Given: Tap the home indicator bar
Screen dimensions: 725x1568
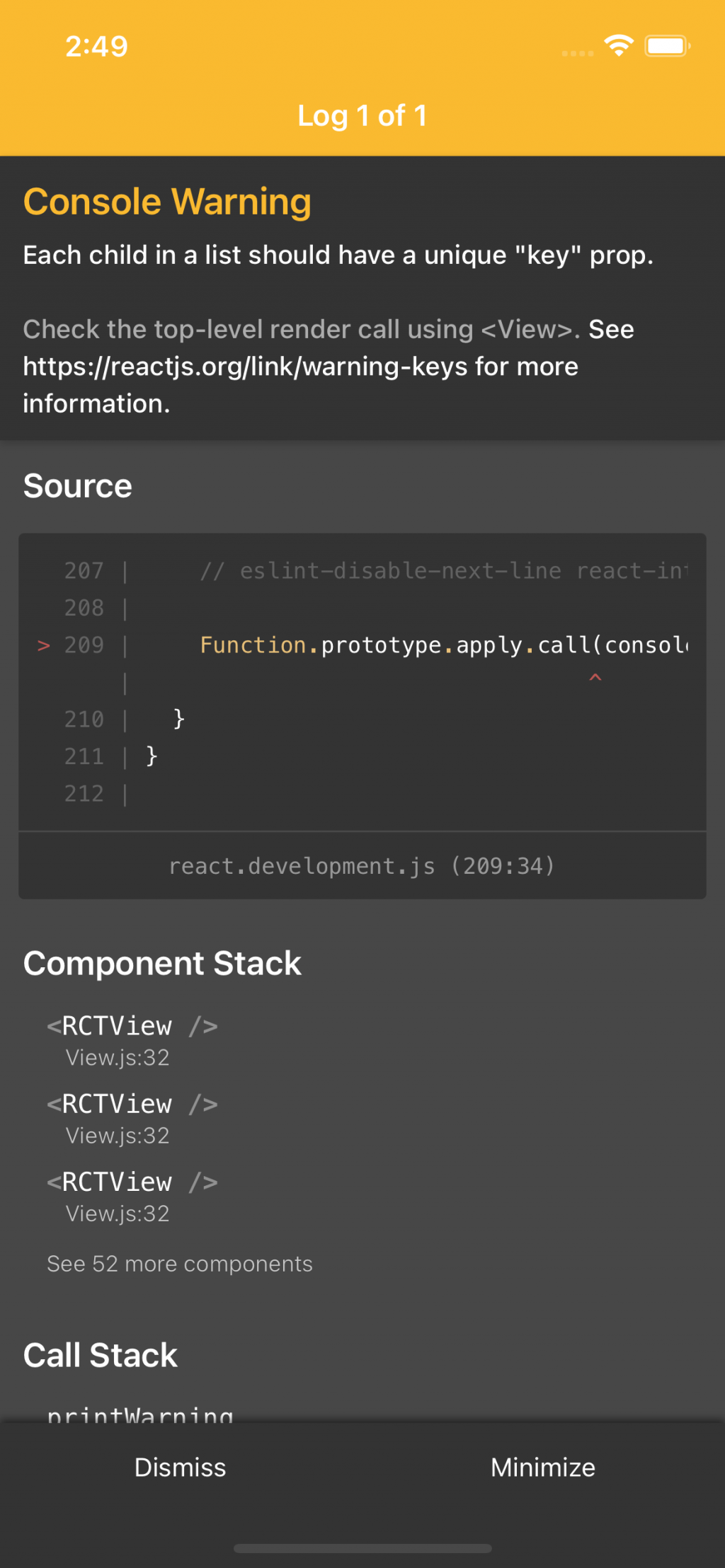Looking at the screenshot, I should 362,1549.
